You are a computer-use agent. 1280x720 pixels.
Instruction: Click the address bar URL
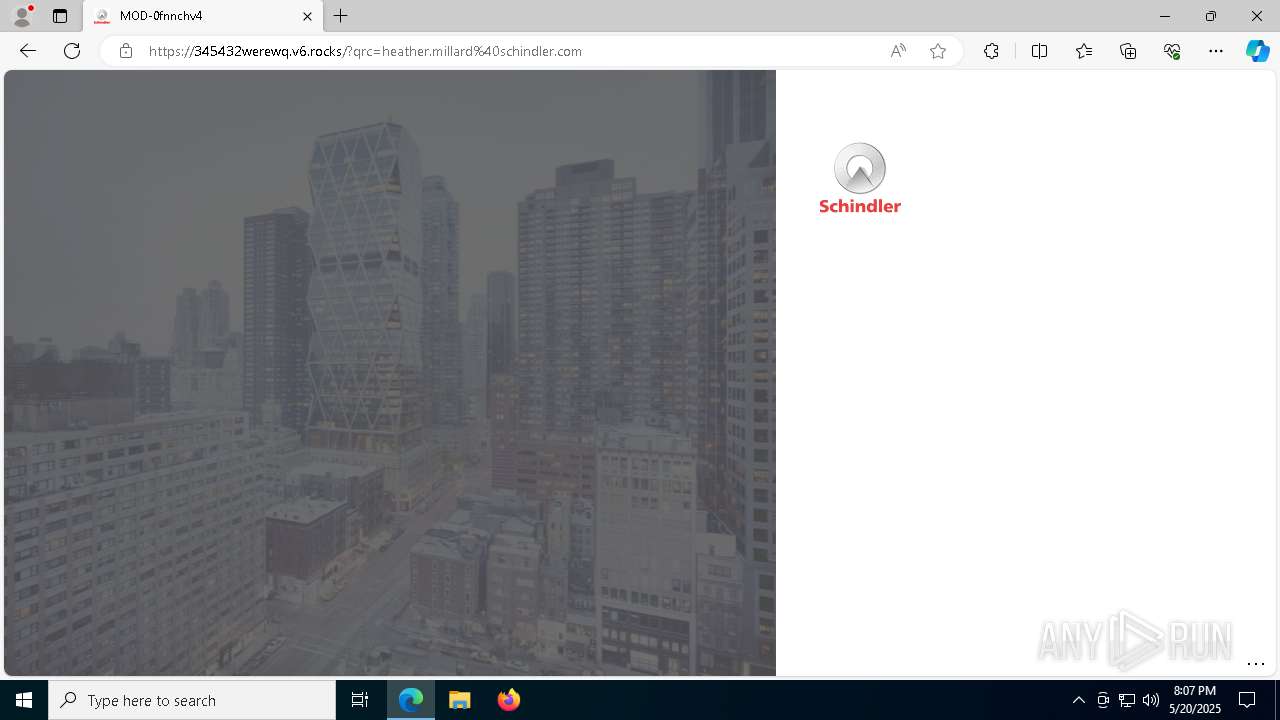(x=365, y=51)
